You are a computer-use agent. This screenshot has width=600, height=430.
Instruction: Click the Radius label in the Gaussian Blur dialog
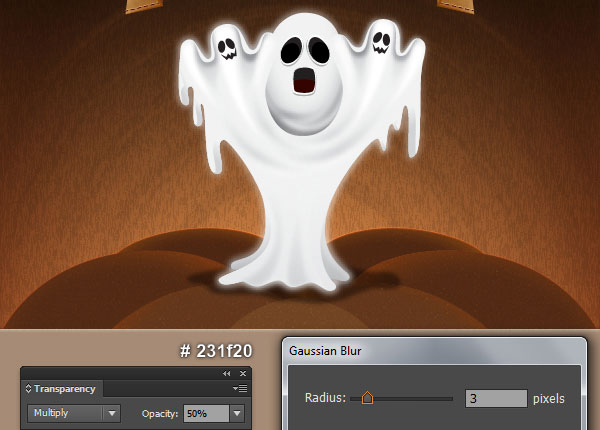(325, 398)
